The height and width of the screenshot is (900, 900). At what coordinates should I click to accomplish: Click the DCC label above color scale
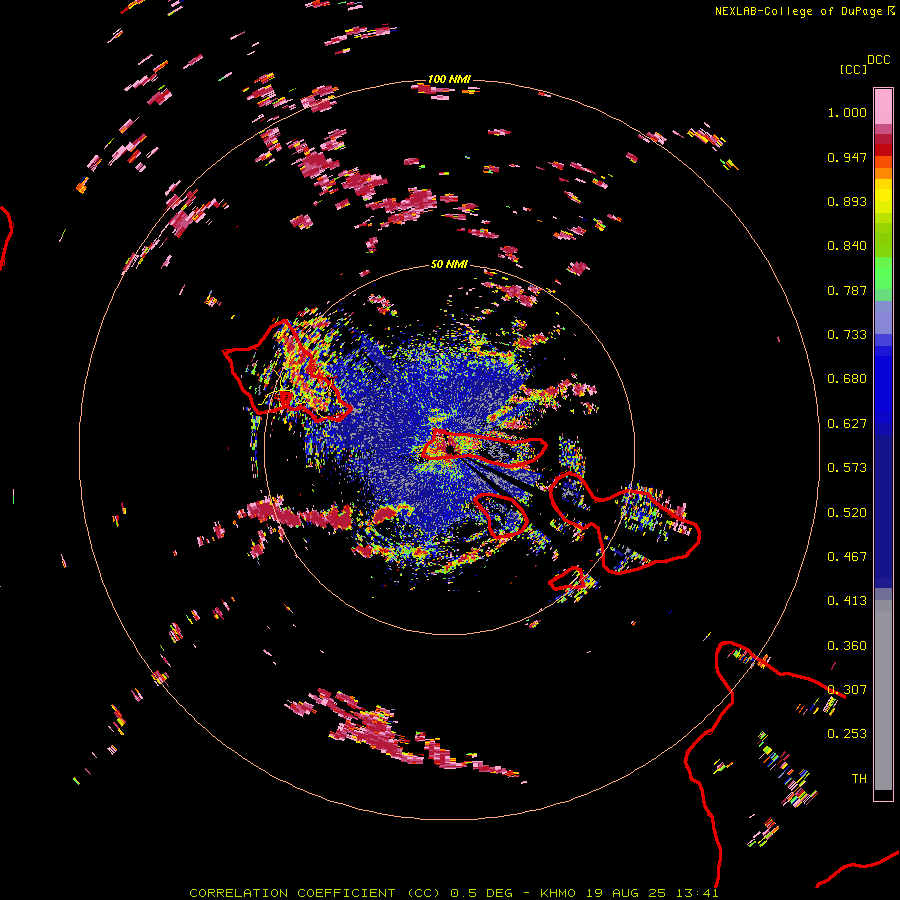[878, 60]
